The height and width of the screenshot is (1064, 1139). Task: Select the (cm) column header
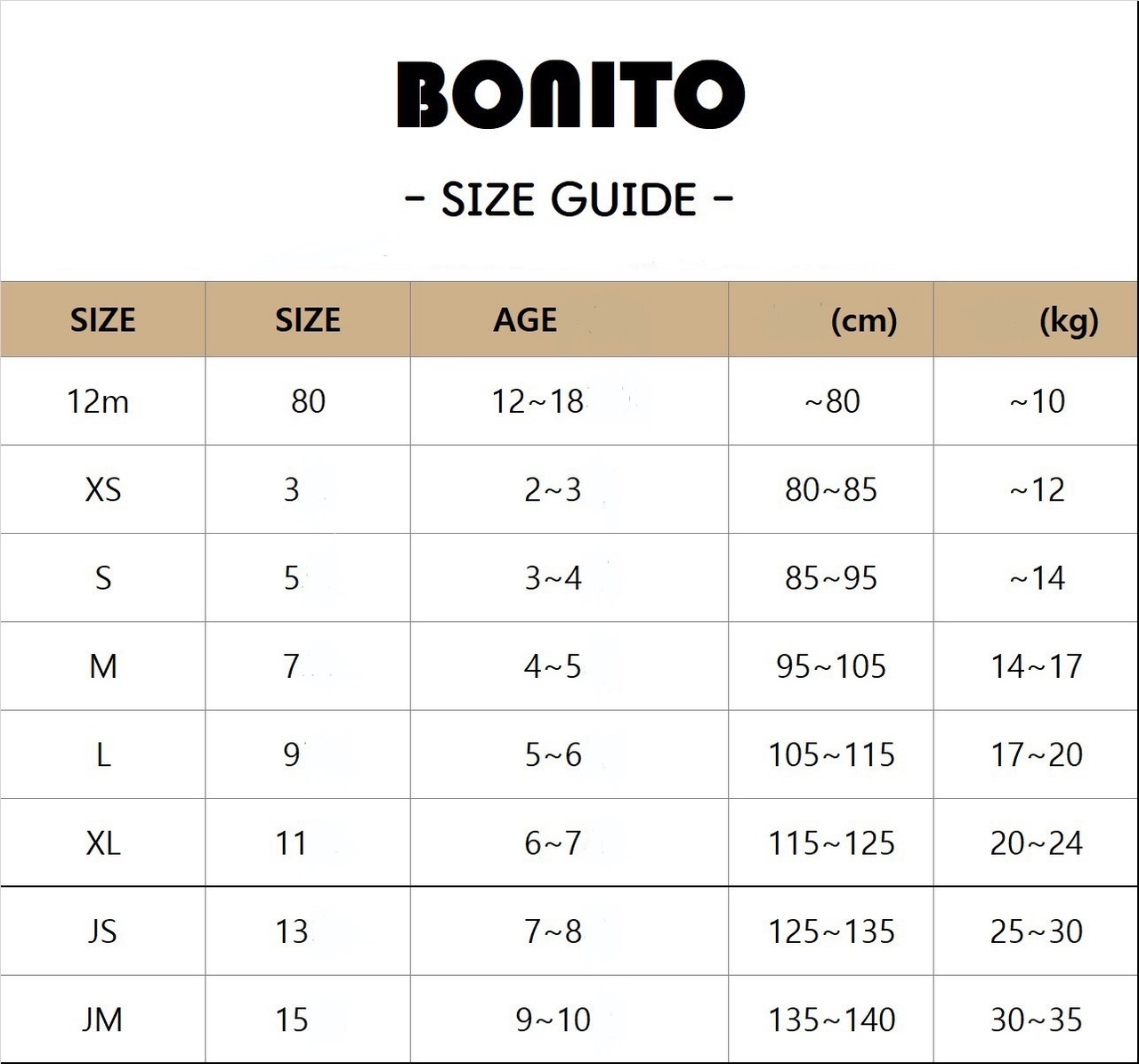(862, 320)
